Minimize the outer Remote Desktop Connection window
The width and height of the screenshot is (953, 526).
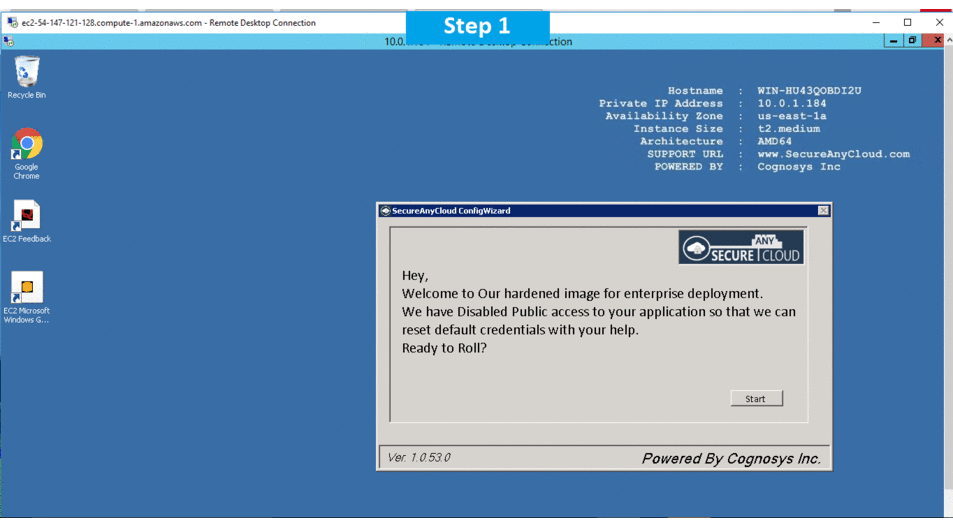click(876, 22)
